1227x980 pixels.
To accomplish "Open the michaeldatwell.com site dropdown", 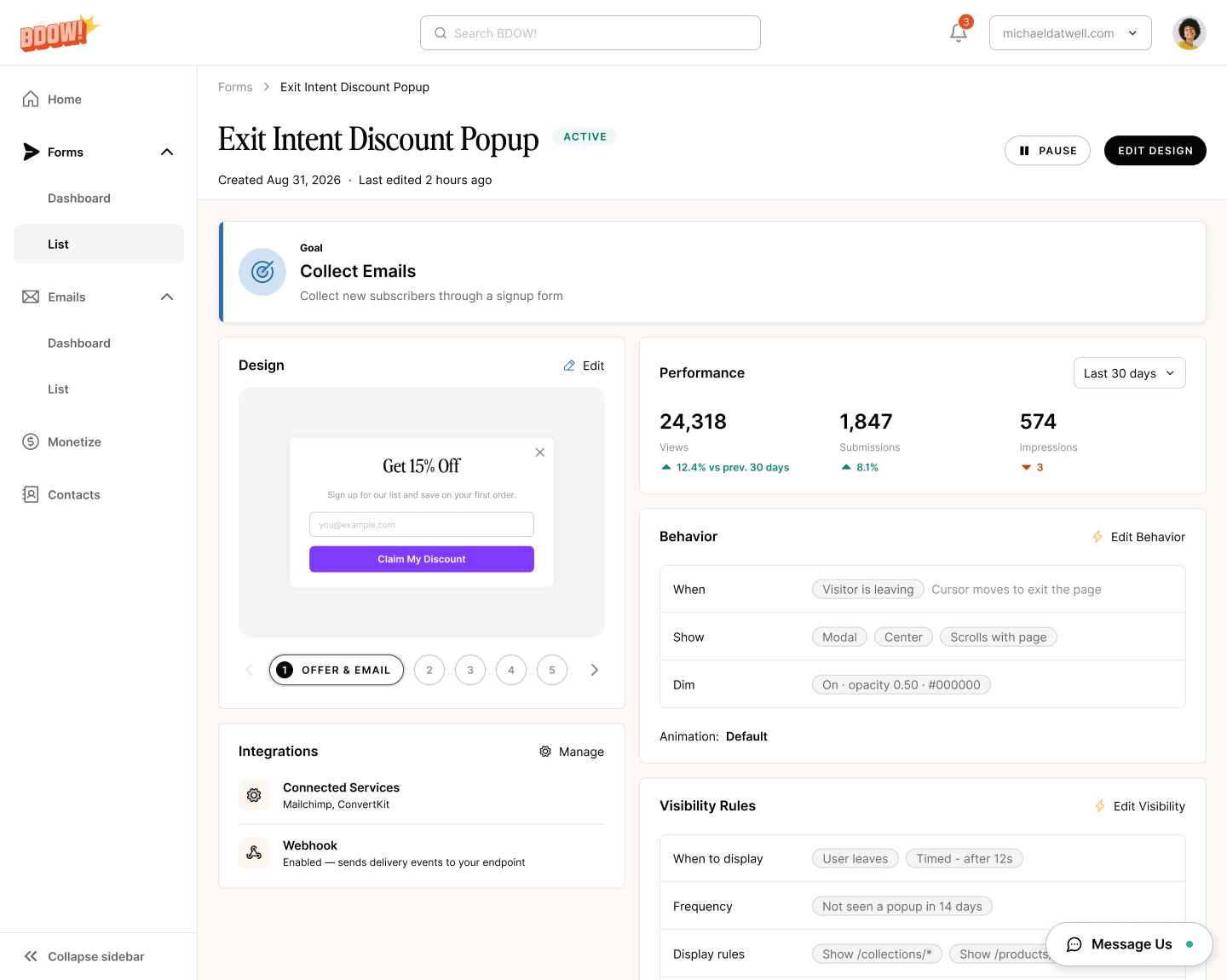I will (x=1070, y=33).
